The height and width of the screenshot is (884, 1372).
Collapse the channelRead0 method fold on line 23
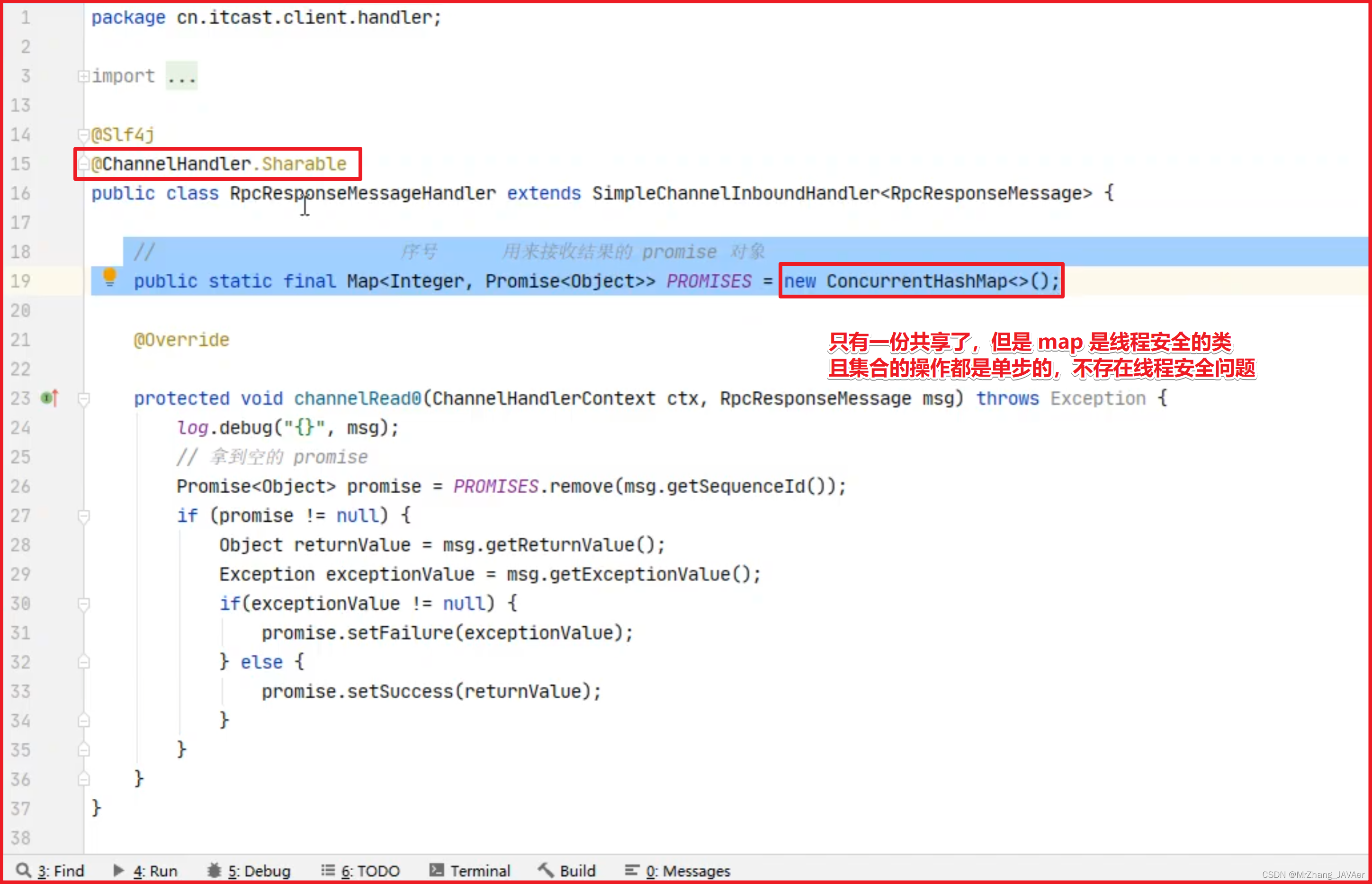[x=84, y=398]
